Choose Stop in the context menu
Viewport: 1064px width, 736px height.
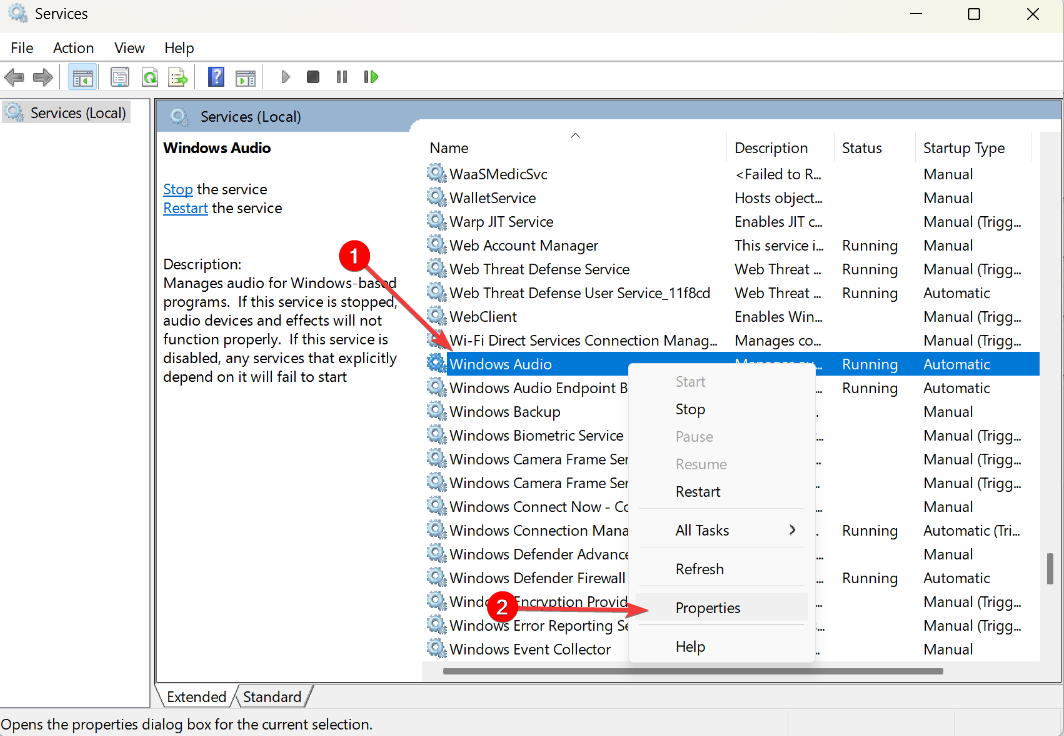[x=721, y=409]
